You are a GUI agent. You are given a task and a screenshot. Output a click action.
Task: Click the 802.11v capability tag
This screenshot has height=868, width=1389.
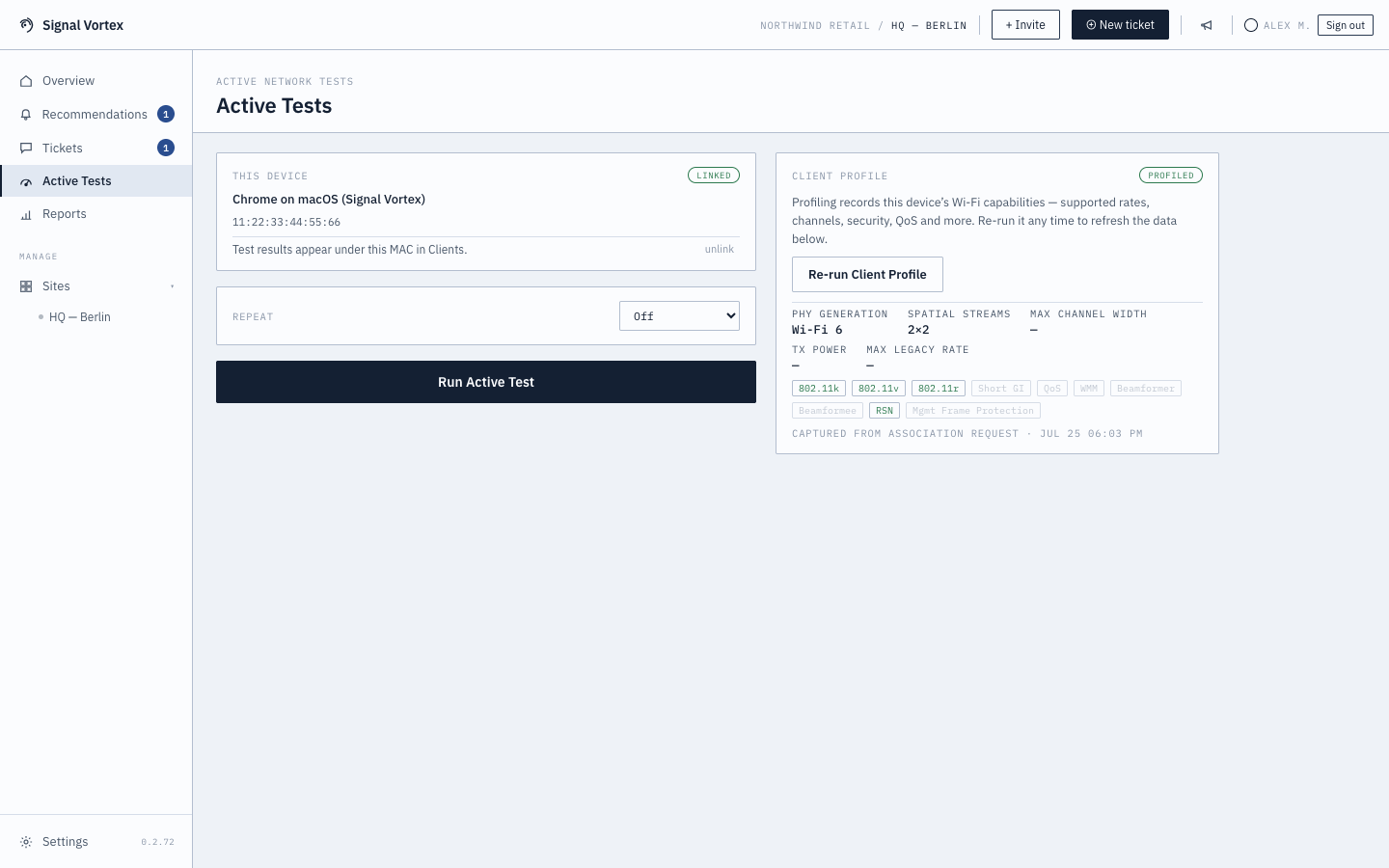coord(879,389)
